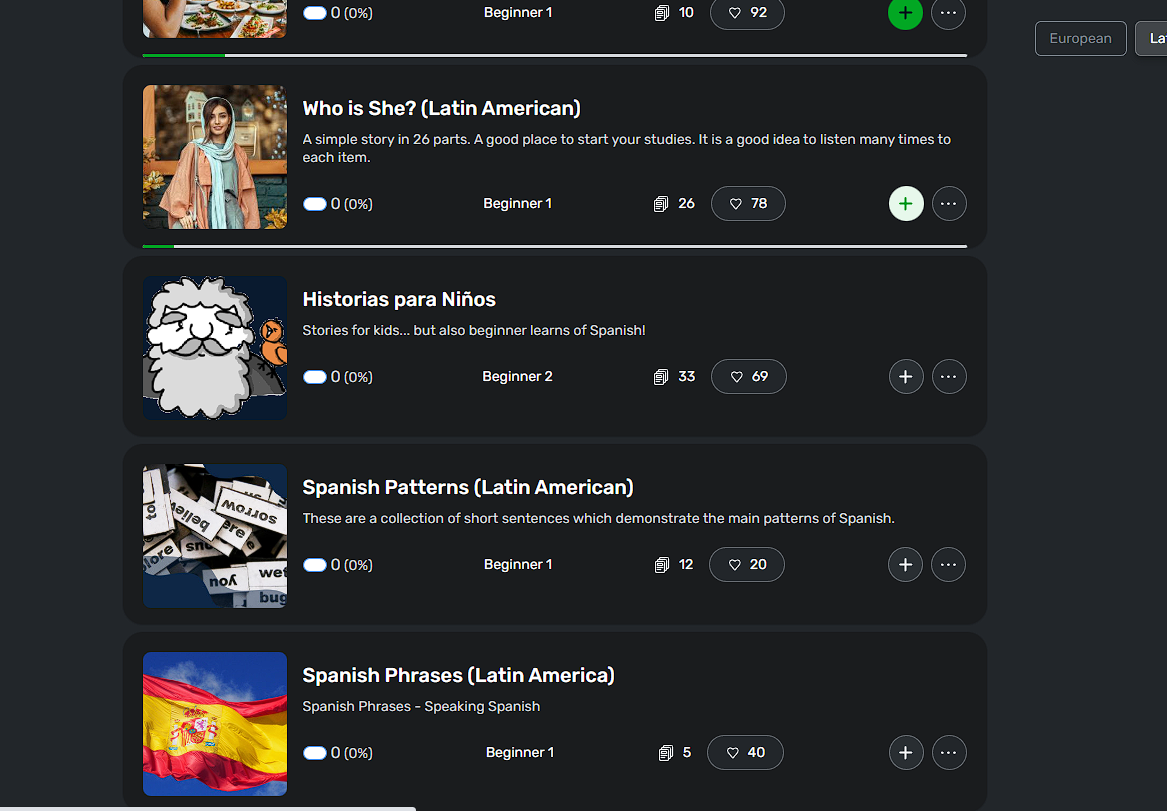
Task: Click the progress bar beneath the 92-likes course
Action: pos(554,56)
